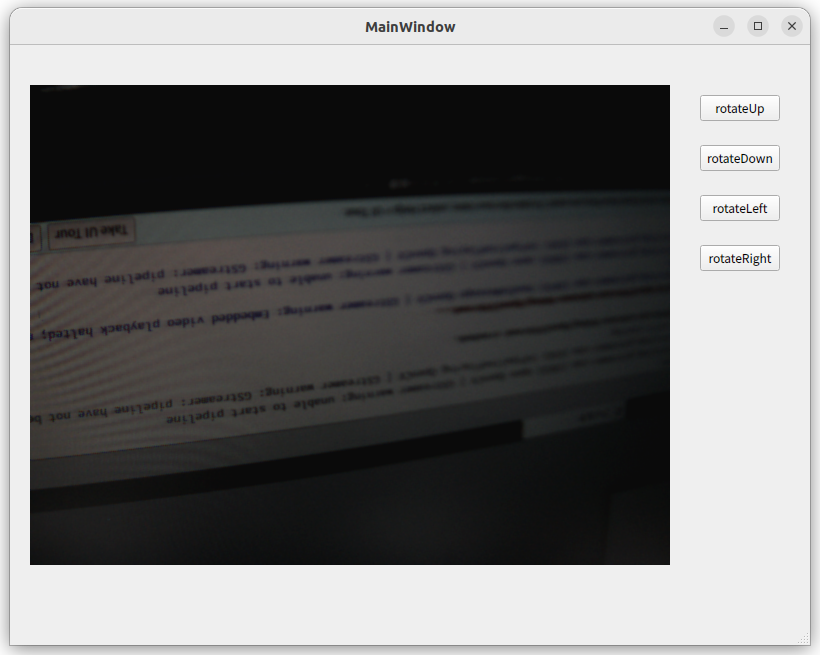Activate the rotateRight button
This screenshot has width=820, height=655.
click(x=739, y=258)
